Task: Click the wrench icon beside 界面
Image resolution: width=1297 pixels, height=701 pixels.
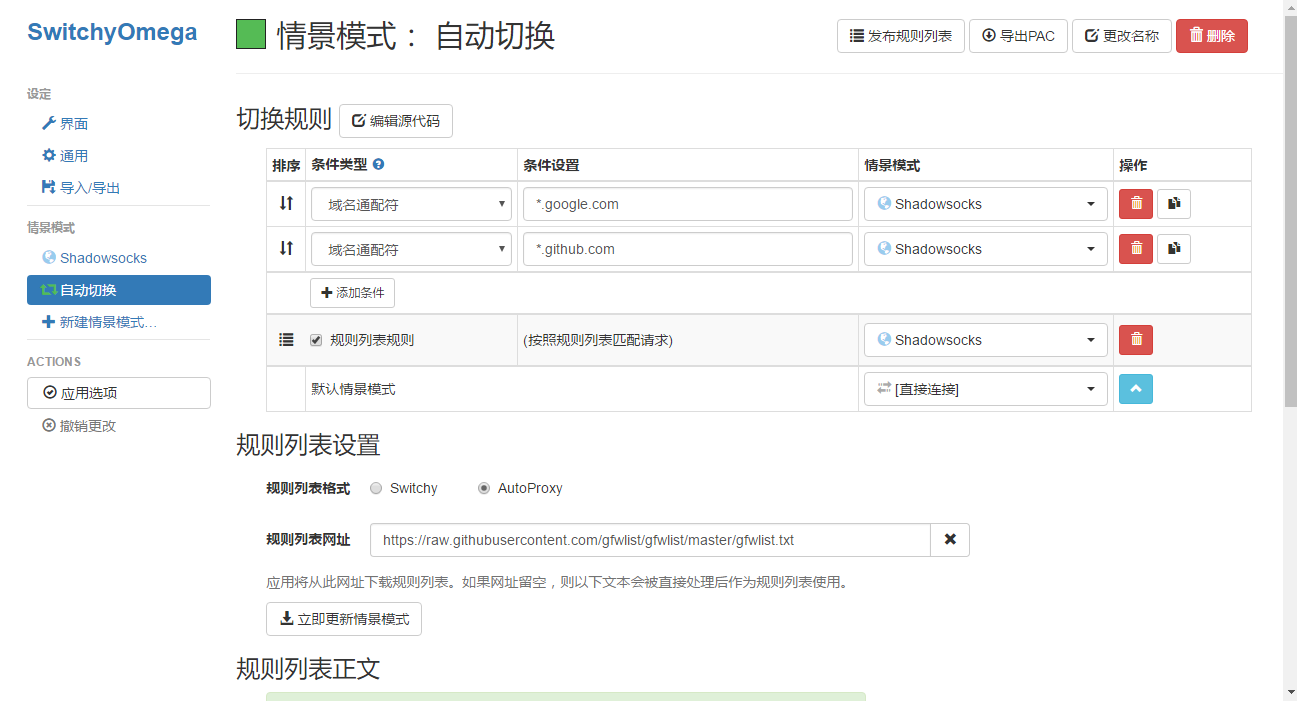Action: pyautogui.click(x=49, y=123)
